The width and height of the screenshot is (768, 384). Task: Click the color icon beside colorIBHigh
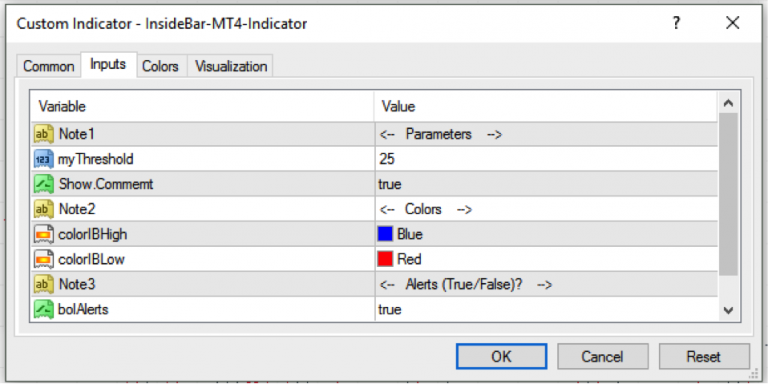click(44, 234)
